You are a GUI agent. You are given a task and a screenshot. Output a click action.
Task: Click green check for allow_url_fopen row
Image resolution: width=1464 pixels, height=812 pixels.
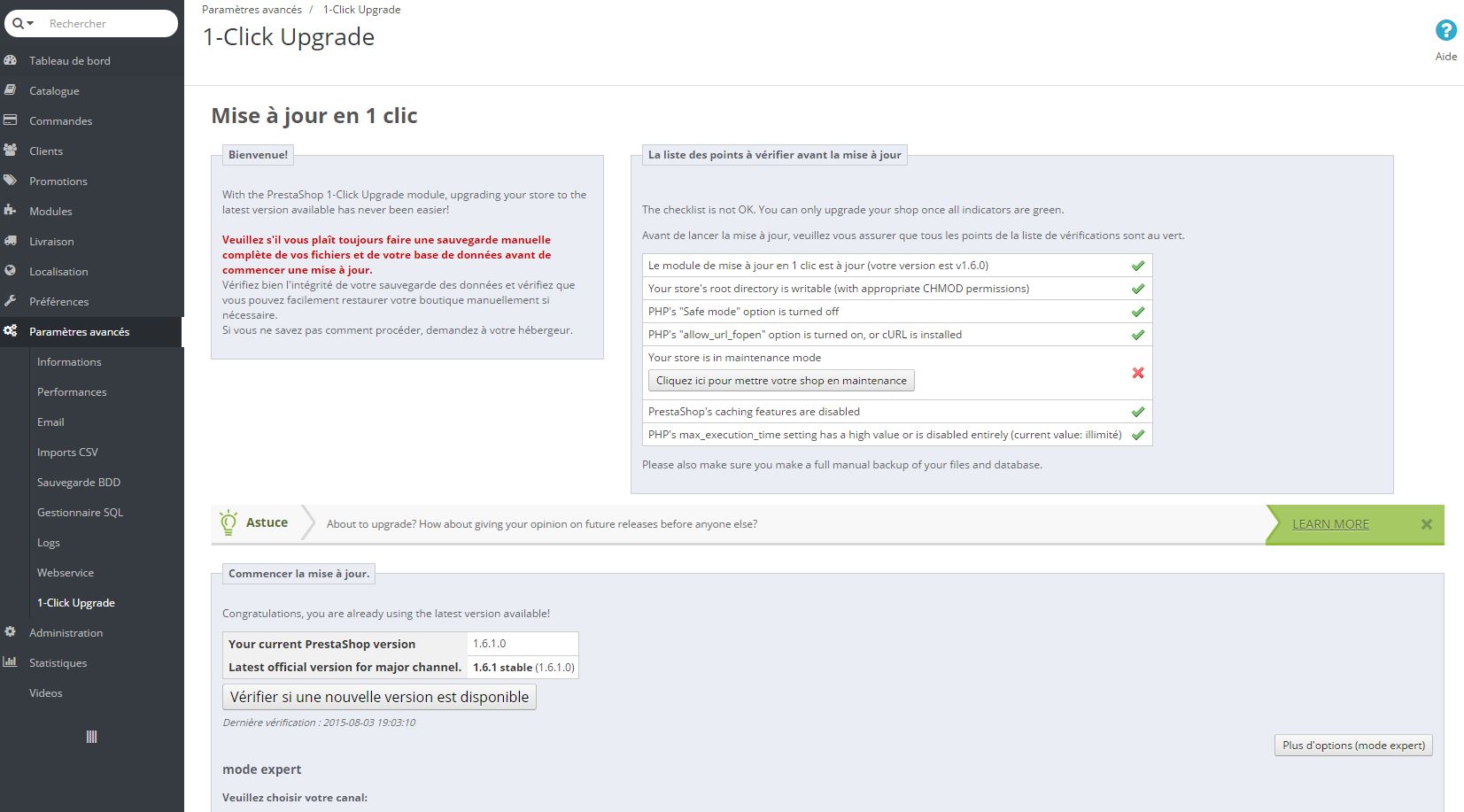click(1138, 335)
